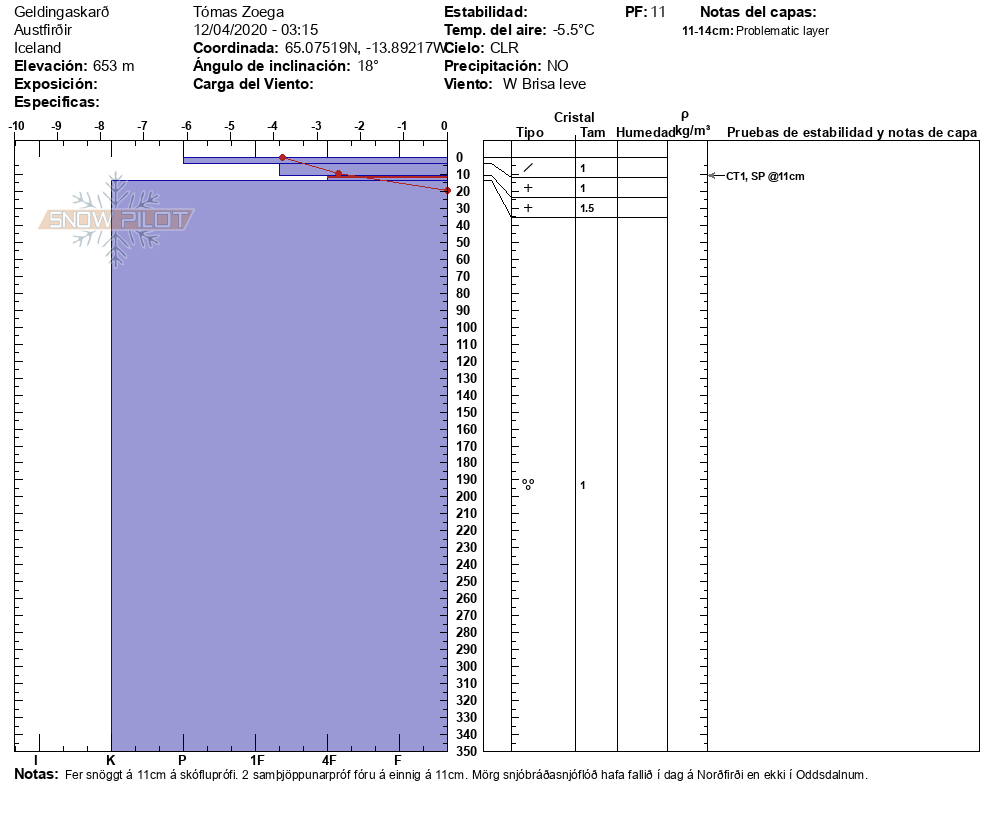The image size is (994, 840).
Task: Select grain size 1 next to the clustered circles symbol
Action: [x=583, y=485]
